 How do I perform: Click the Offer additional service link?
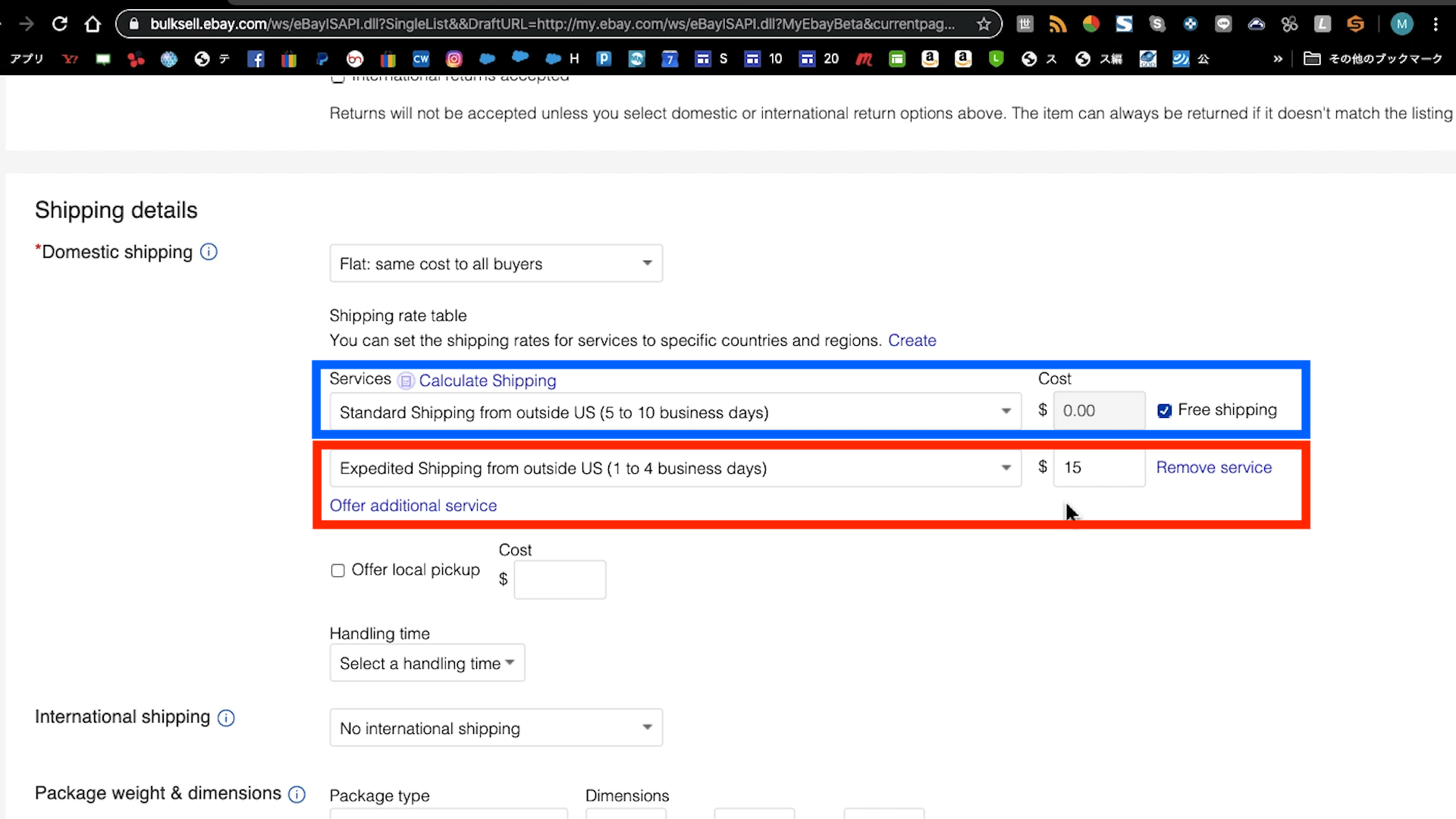tap(413, 506)
